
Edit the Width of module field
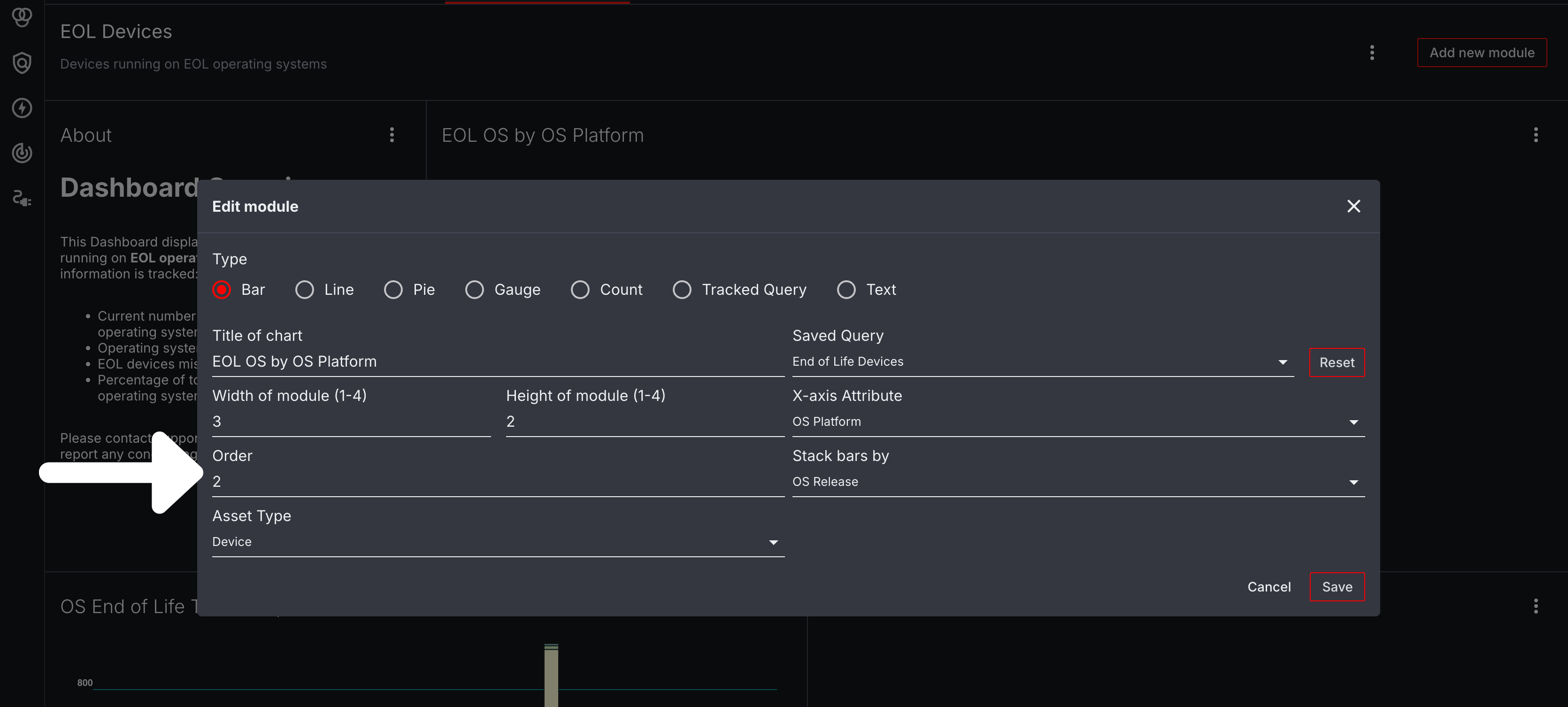coord(351,422)
